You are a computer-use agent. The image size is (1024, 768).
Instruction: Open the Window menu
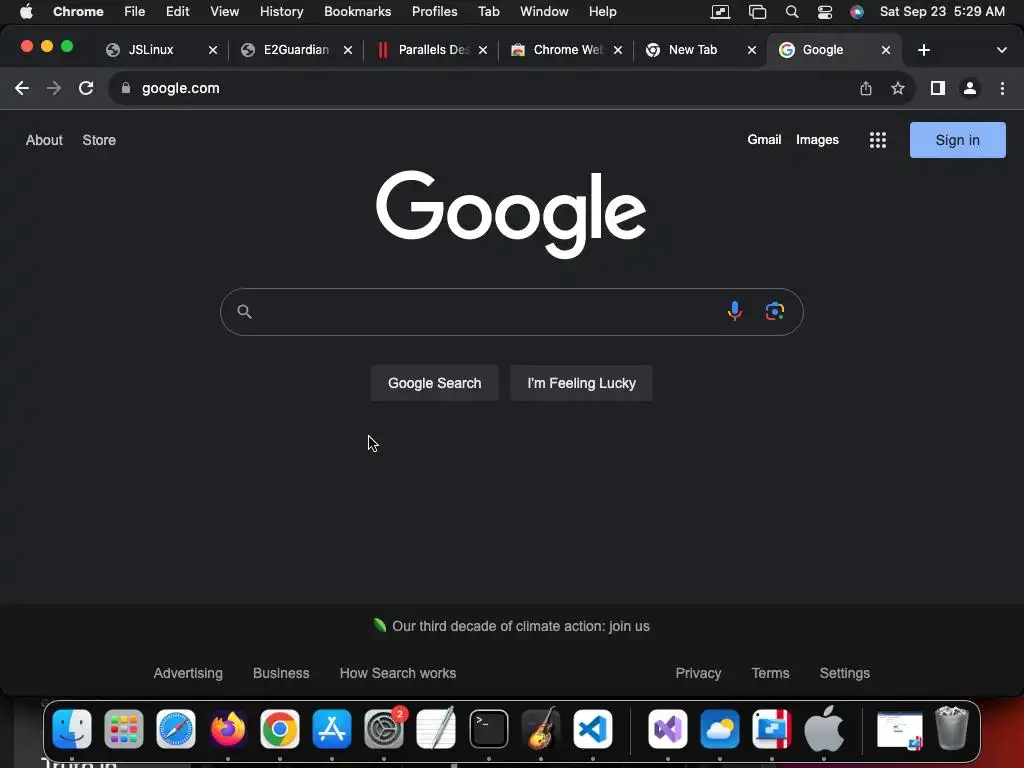(x=544, y=12)
